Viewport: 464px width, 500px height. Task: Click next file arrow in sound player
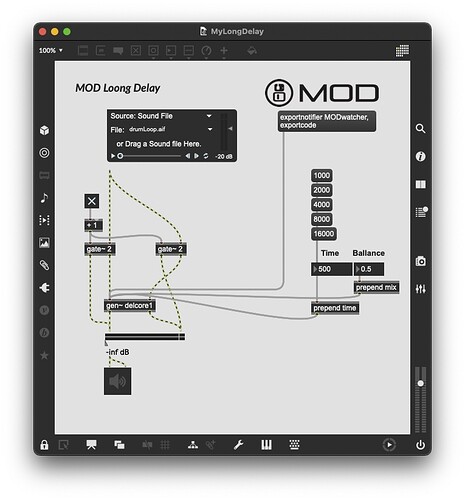196,156
